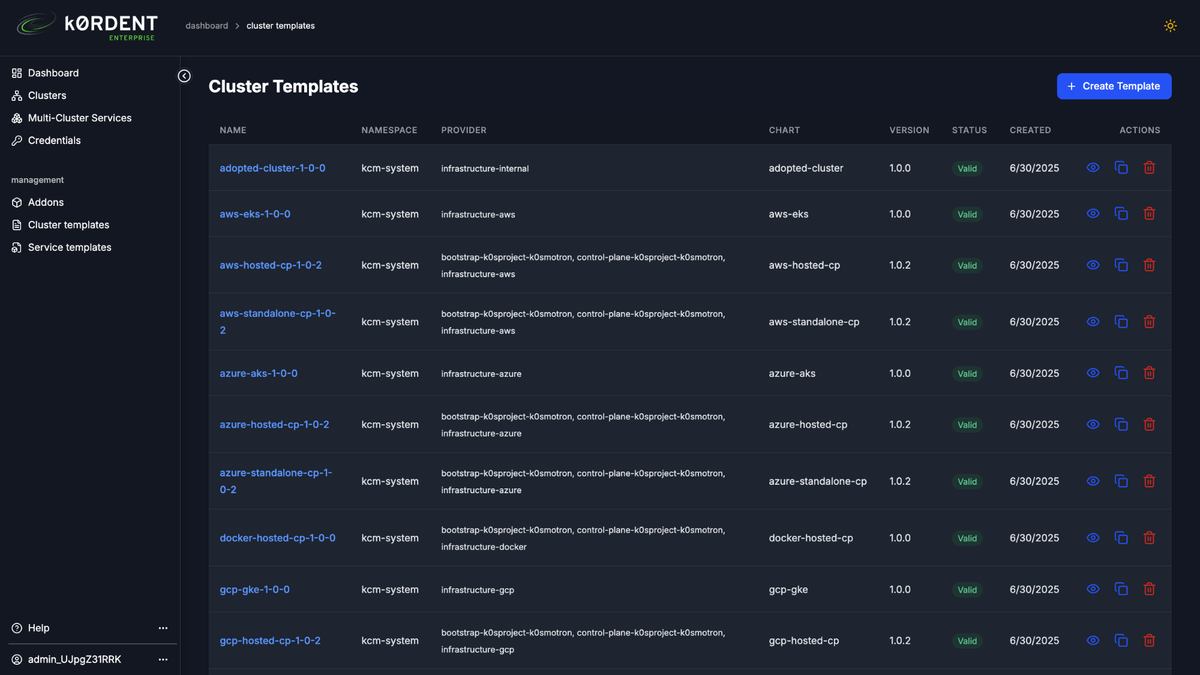Open the azure-standalone-cp-1-0-2 template link
The width and height of the screenshot is (1200, 675).
tap(276, 481)
